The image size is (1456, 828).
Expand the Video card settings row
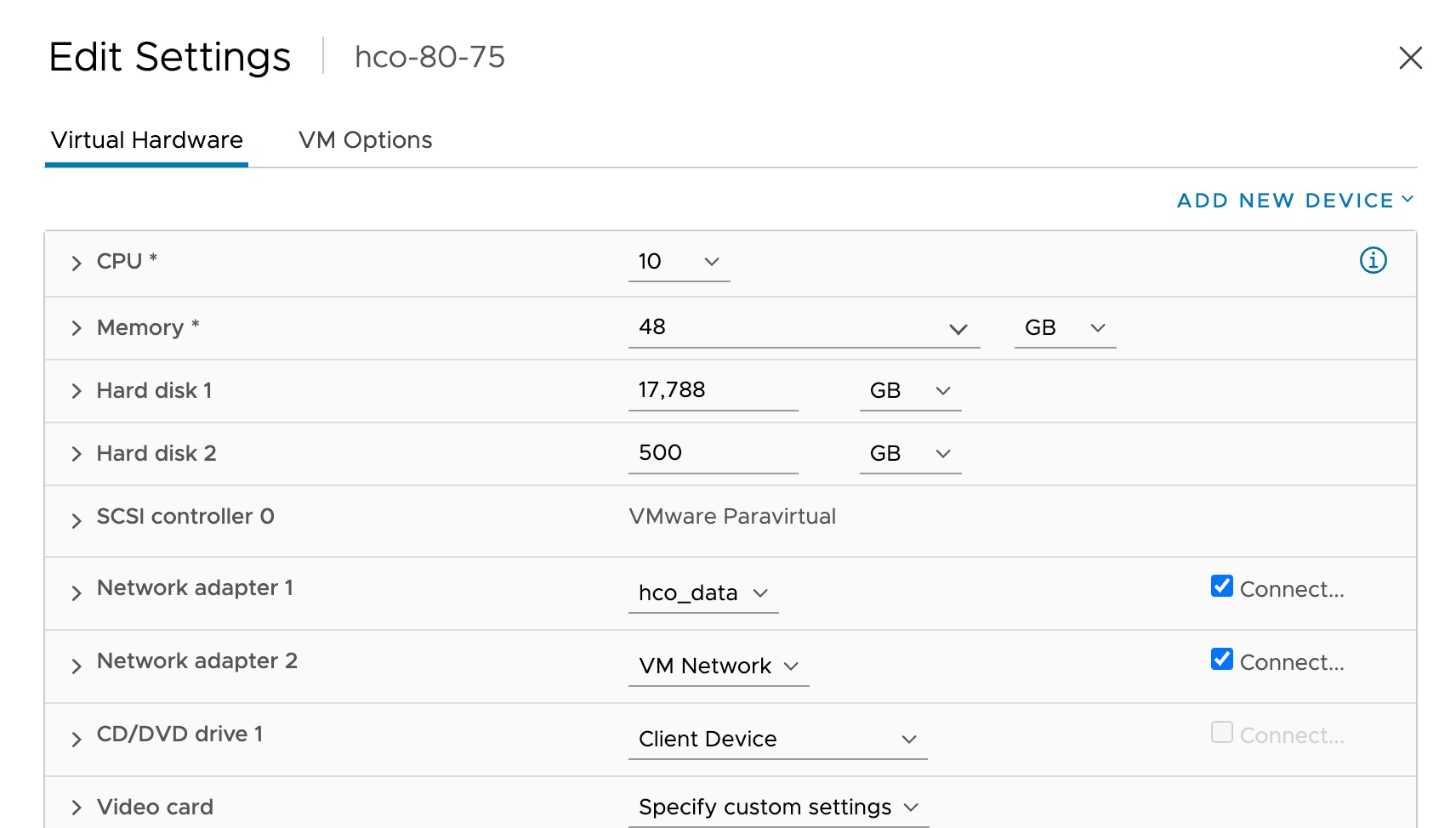point(76,806)
